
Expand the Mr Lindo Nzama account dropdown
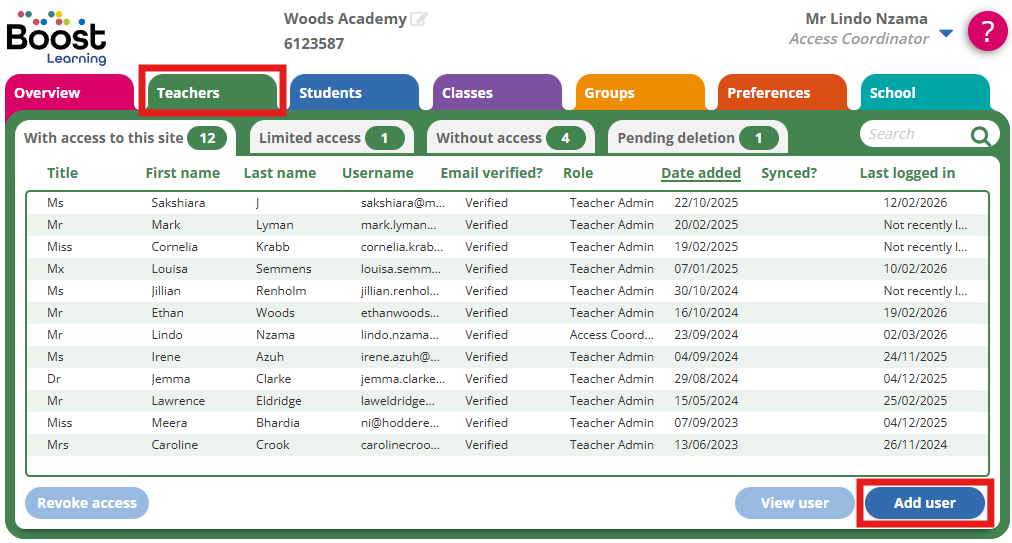pos(946,35)
